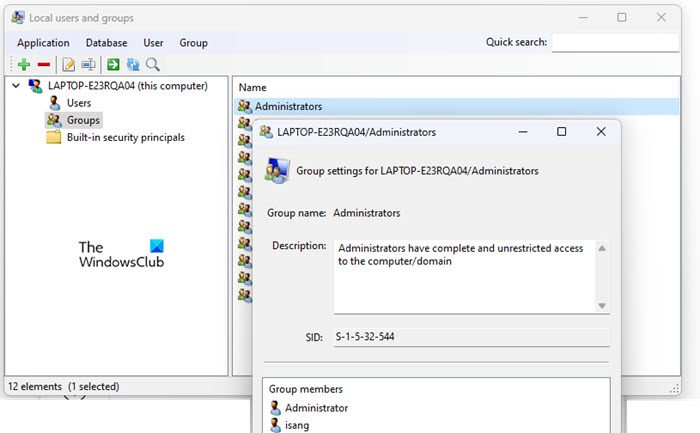Select the Administrators row in list
700x433 pixels.
tap(456, 107)
